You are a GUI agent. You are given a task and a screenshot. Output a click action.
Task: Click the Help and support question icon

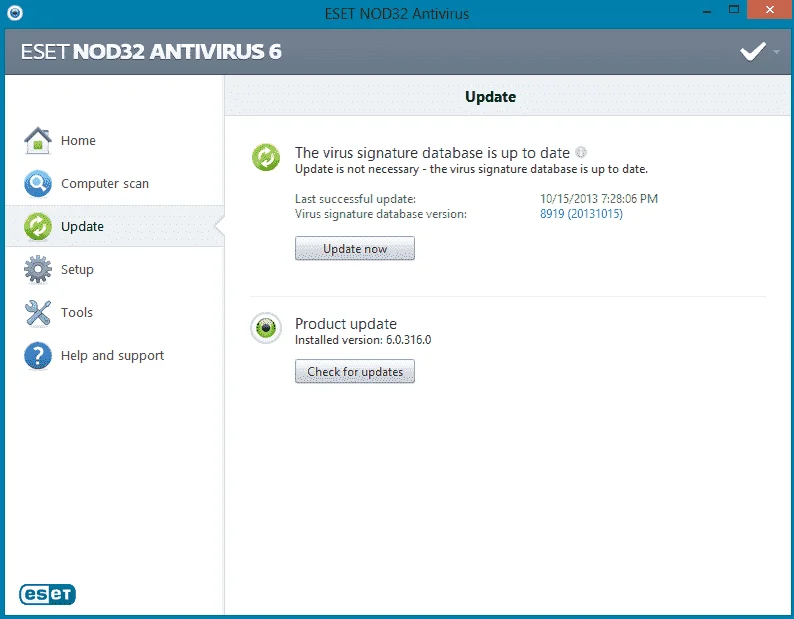pos(38,356)
